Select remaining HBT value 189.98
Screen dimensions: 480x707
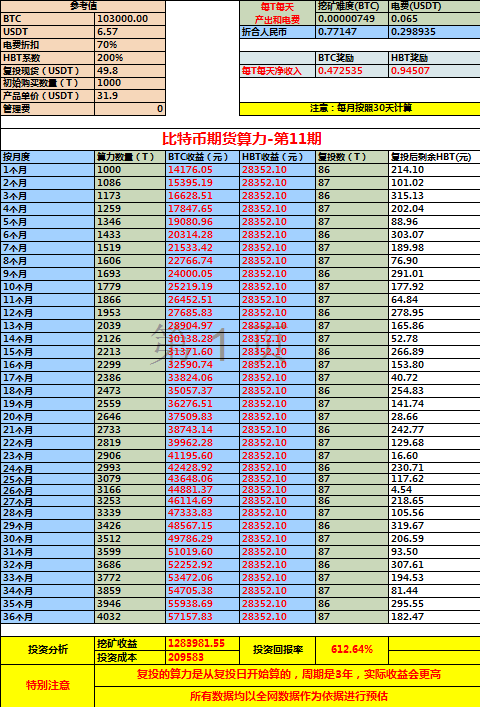tap(434, 248)
